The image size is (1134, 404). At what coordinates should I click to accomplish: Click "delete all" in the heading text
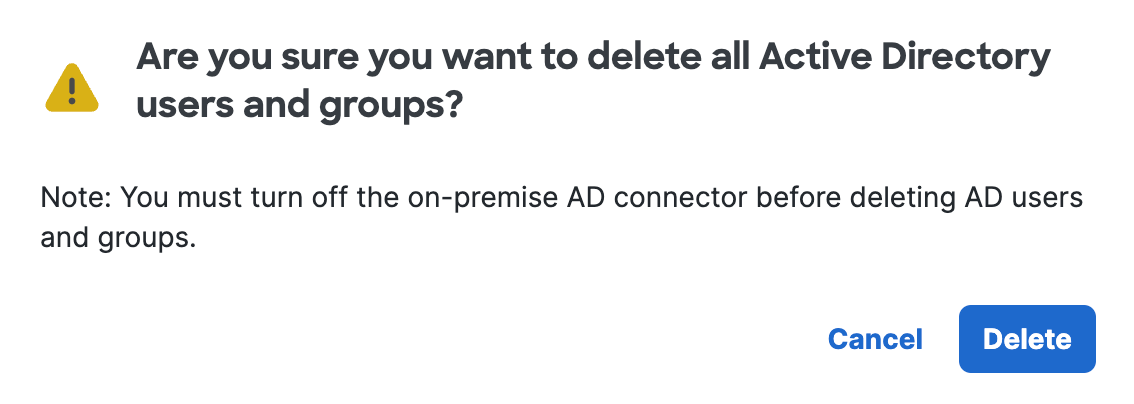[667, 59]
